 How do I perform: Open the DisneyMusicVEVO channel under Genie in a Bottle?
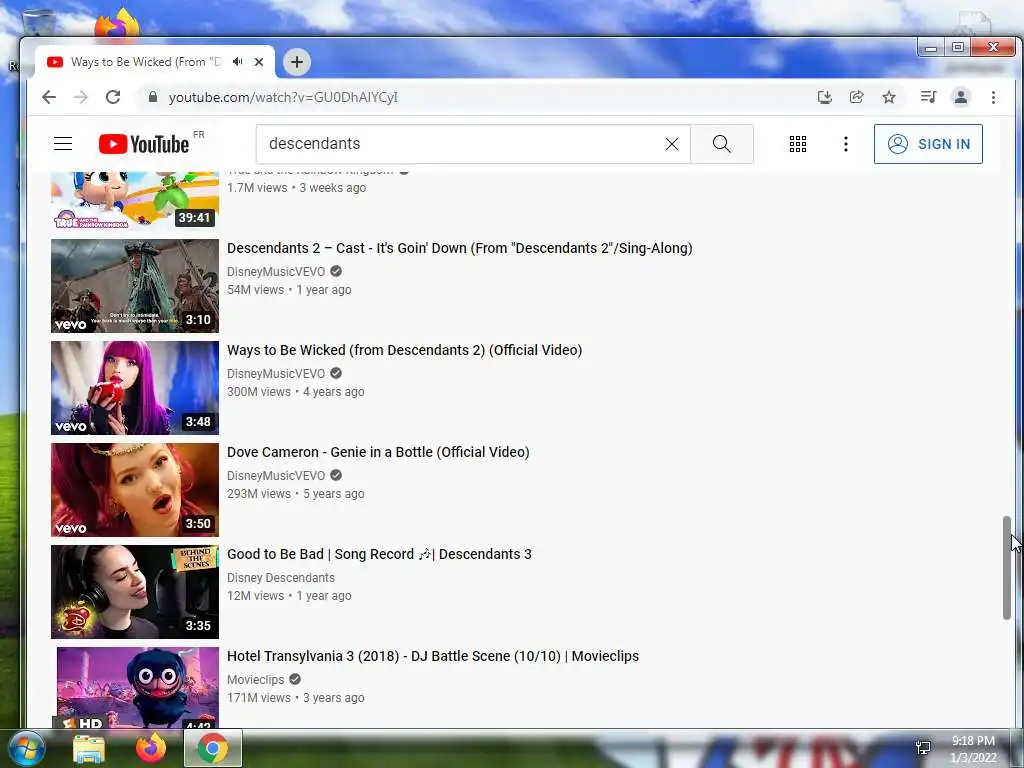tap(276, 475)
